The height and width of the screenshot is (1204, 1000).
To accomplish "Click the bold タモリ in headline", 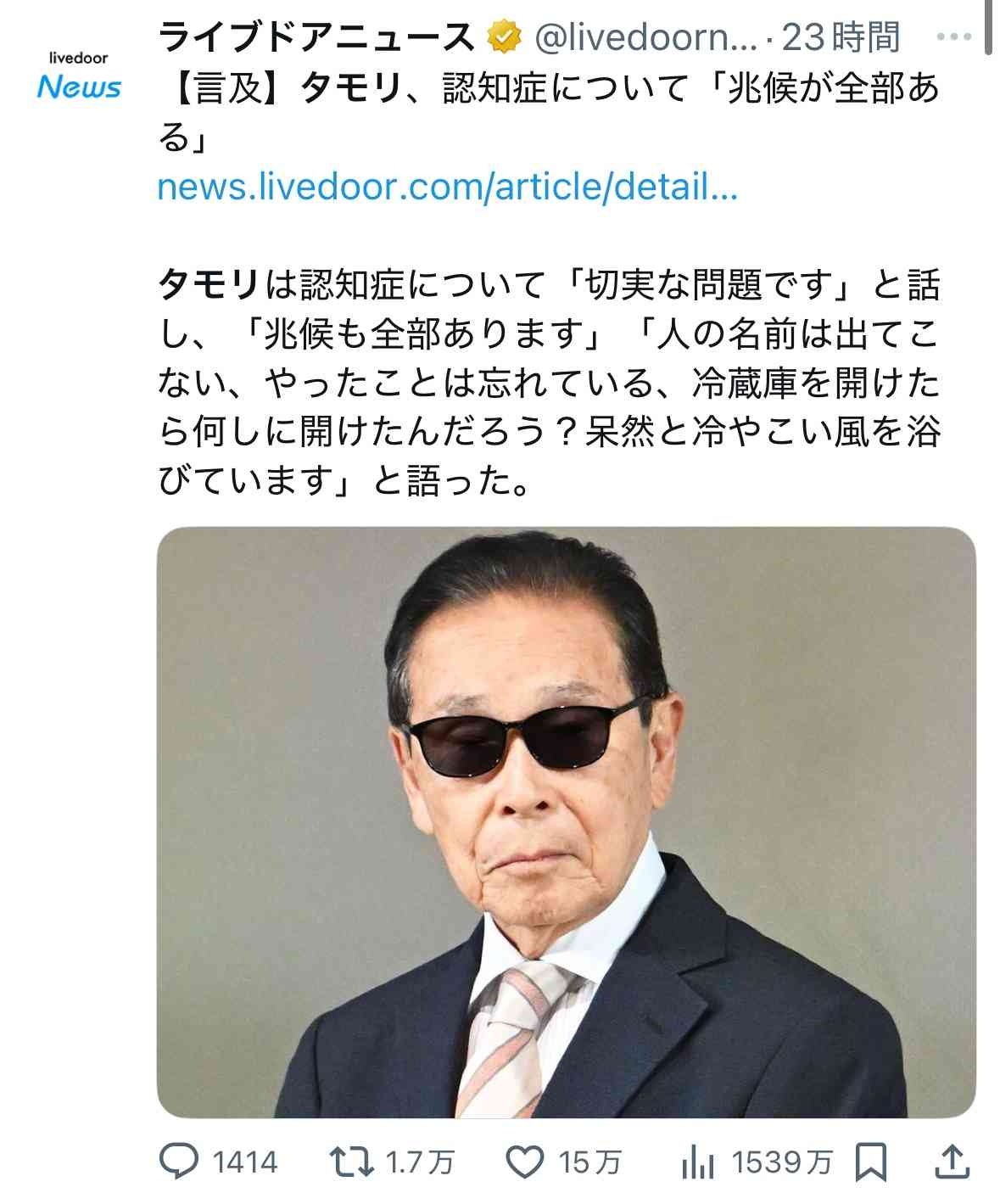I will click(x=349, y=88).
